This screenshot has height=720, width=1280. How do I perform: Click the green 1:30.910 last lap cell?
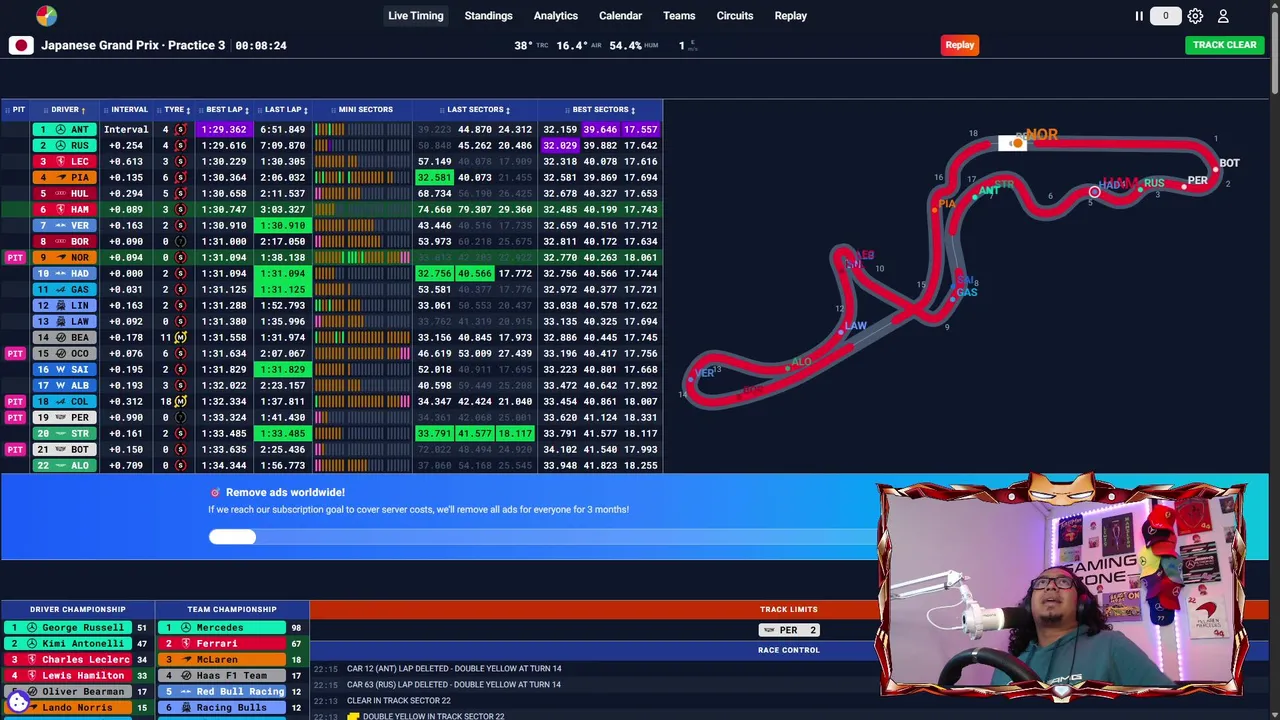point(282,225)
